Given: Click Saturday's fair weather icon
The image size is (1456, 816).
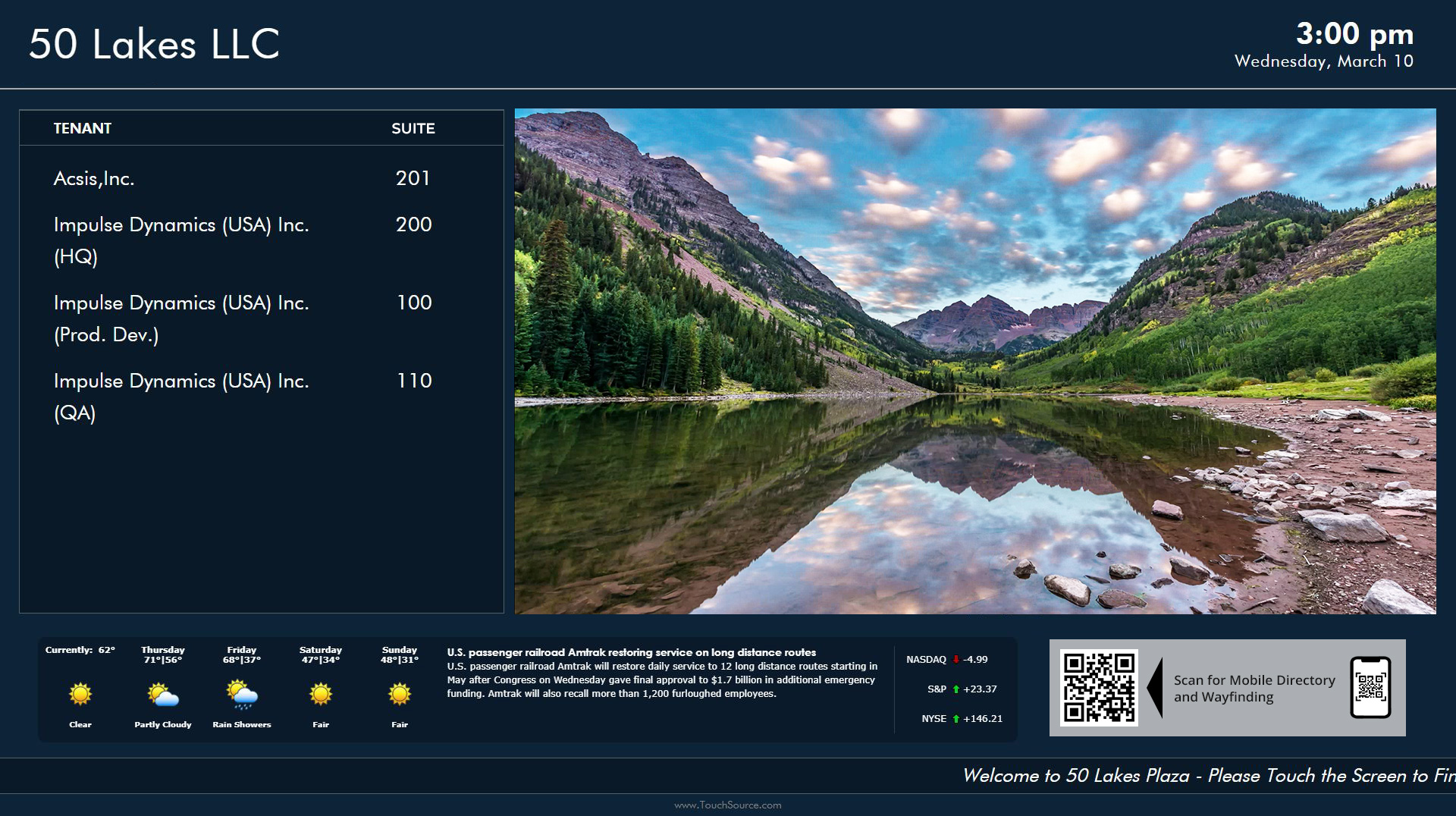Looking at the screenshot, I should tap(320, 692).
